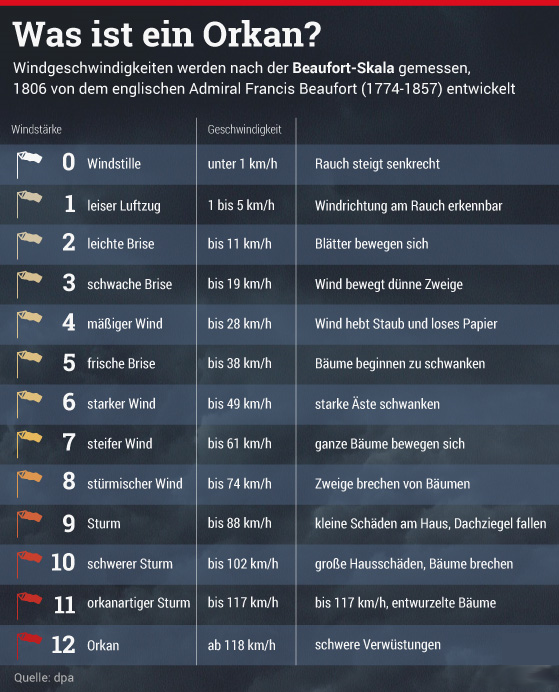This screenshot has width=559, height=692.
Task: Select the windsock icon for schwache Brise
Action: click(x=29, y=285)
